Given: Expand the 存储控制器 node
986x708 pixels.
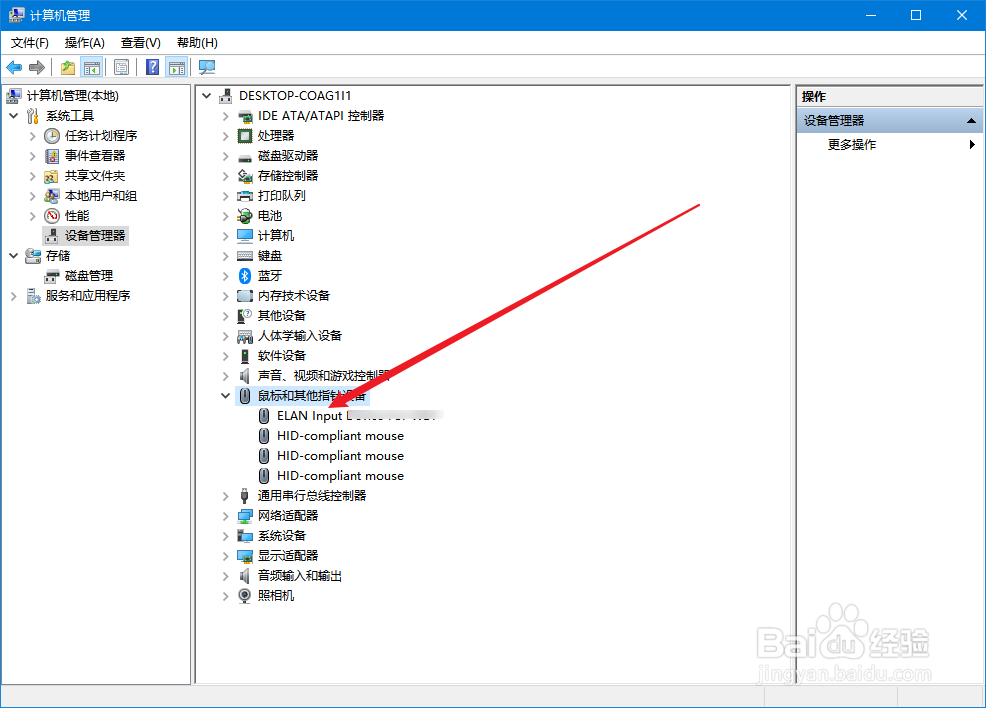Looking at the screenshot, I should (225, 176).
